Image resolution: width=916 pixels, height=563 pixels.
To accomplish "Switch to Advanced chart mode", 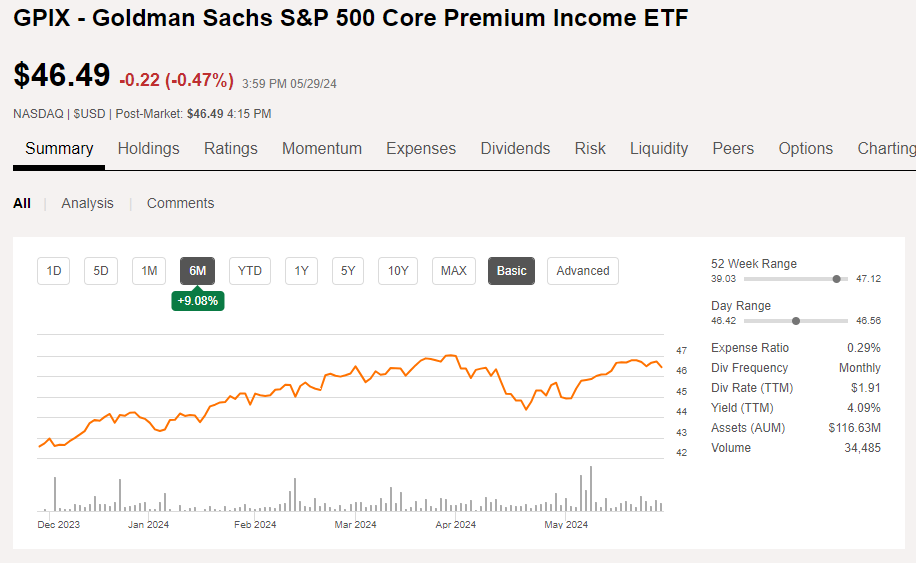I will (x=583, y=271).
